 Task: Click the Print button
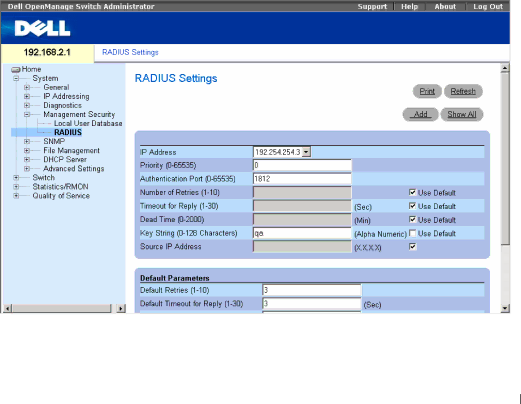pyautogui.click(x=427, y=91)
